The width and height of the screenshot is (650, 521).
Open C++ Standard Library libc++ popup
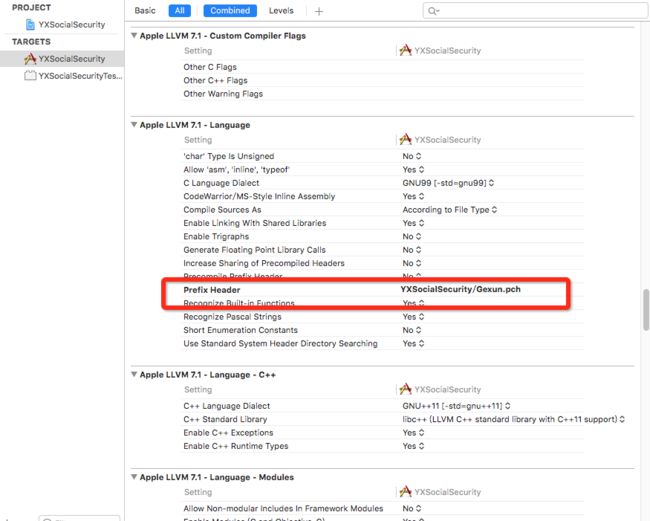514,419
